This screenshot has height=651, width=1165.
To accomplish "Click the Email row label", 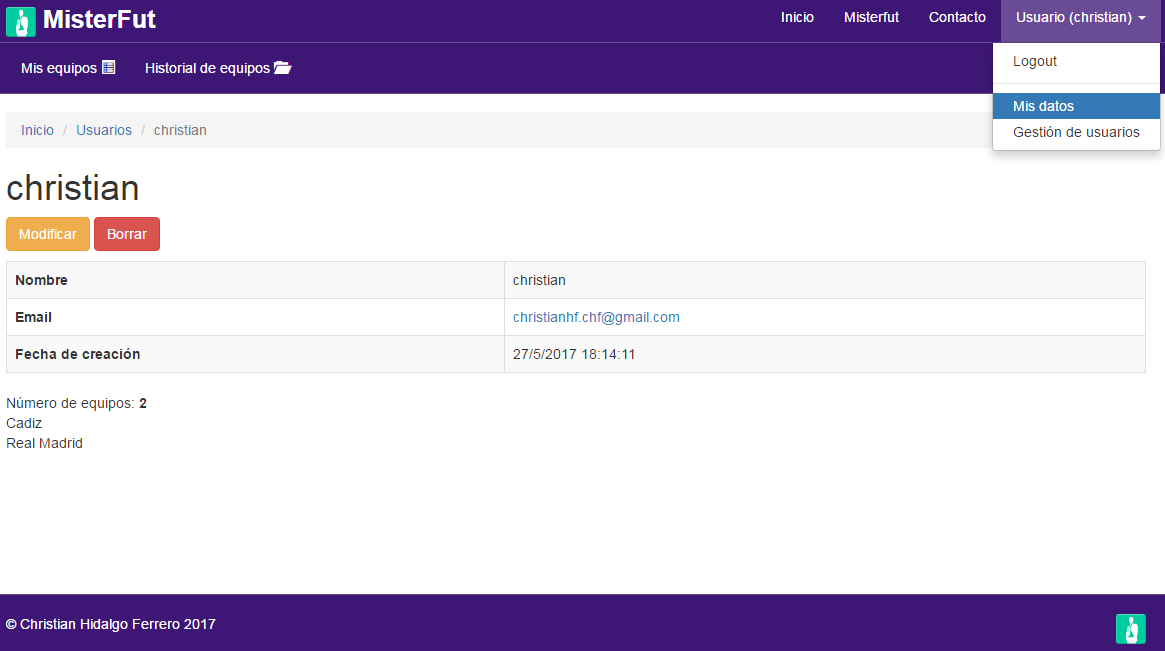I will click(x=33, y=317).
